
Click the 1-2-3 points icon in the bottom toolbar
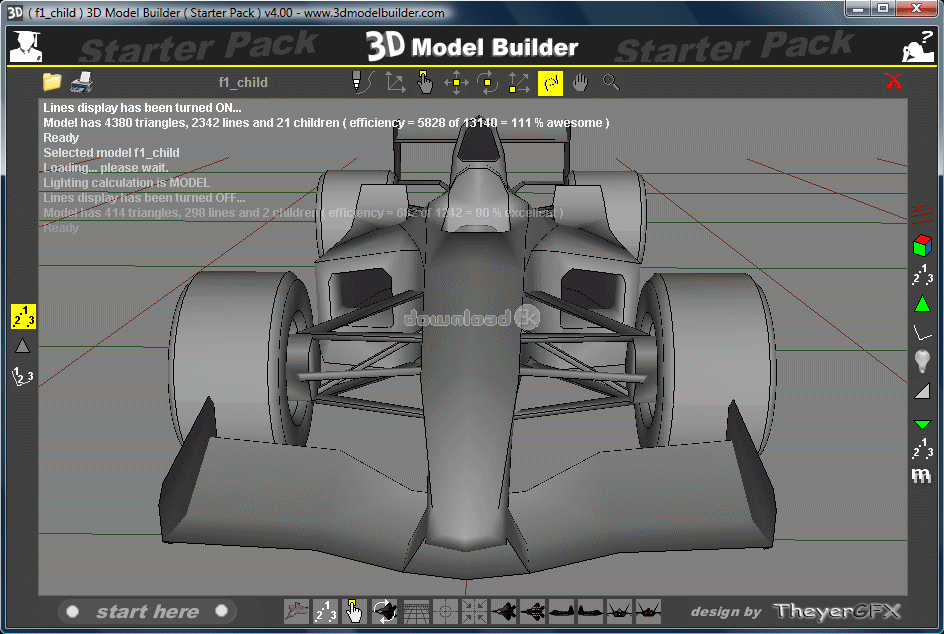[x=325, y=612]
